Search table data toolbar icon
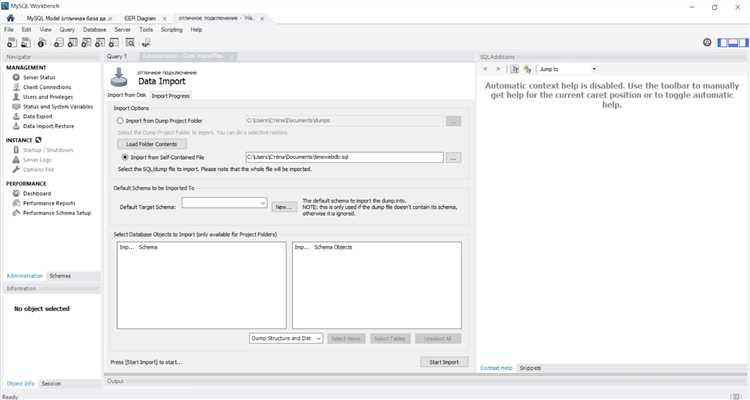This screenshot has height=400, width=750. (130, 43)
